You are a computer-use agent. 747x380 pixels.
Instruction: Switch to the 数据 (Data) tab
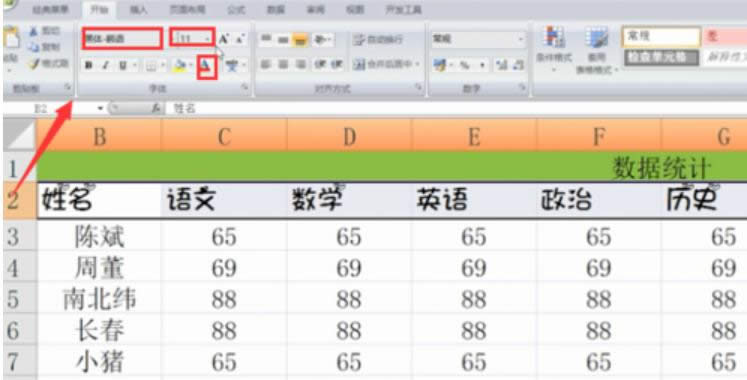(x=276, y=9)
